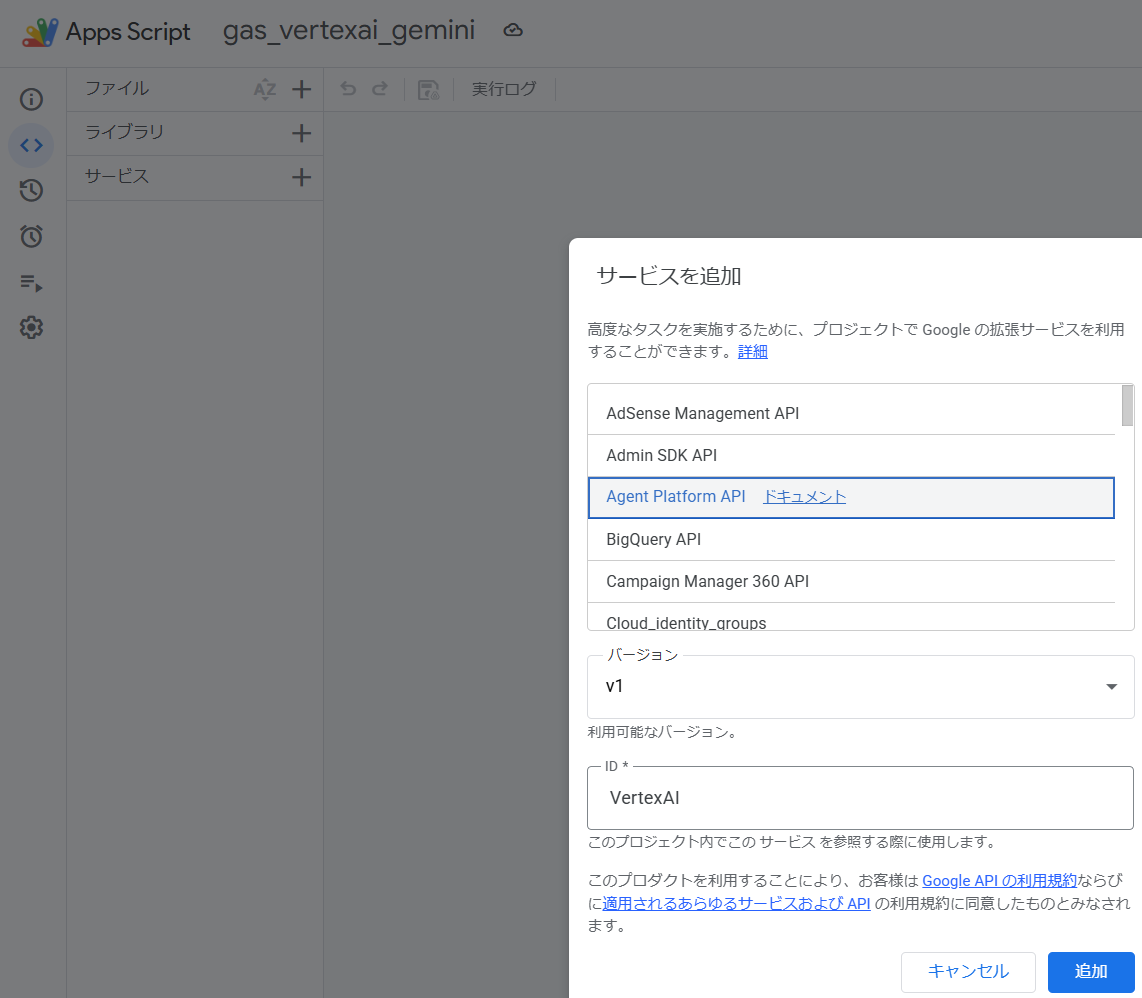Click the service list scrollbar thumb
The image size is (1142, 998).
tap(1127, 405)
